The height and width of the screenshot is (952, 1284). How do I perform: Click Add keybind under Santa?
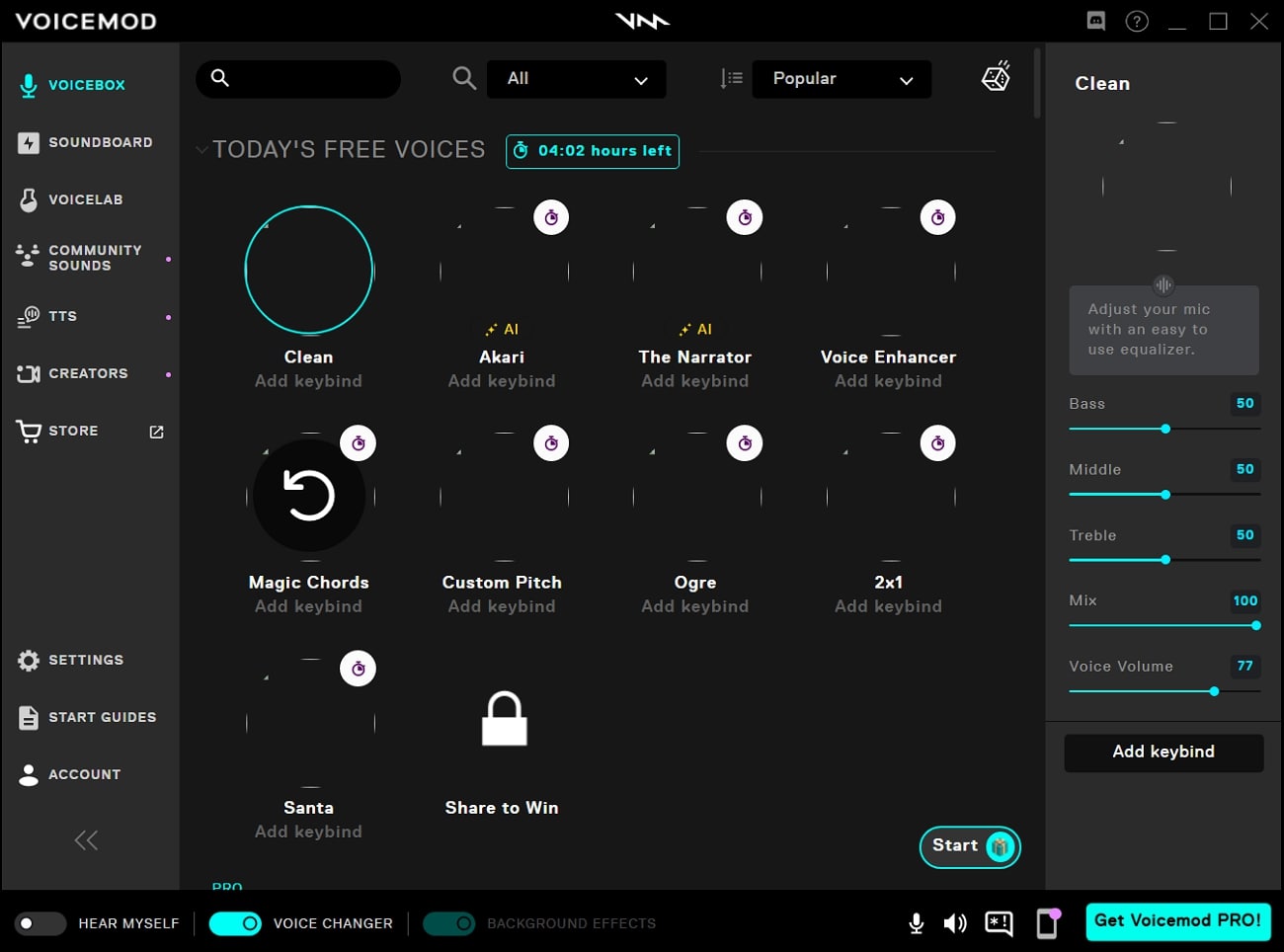[x=308, y=832]
